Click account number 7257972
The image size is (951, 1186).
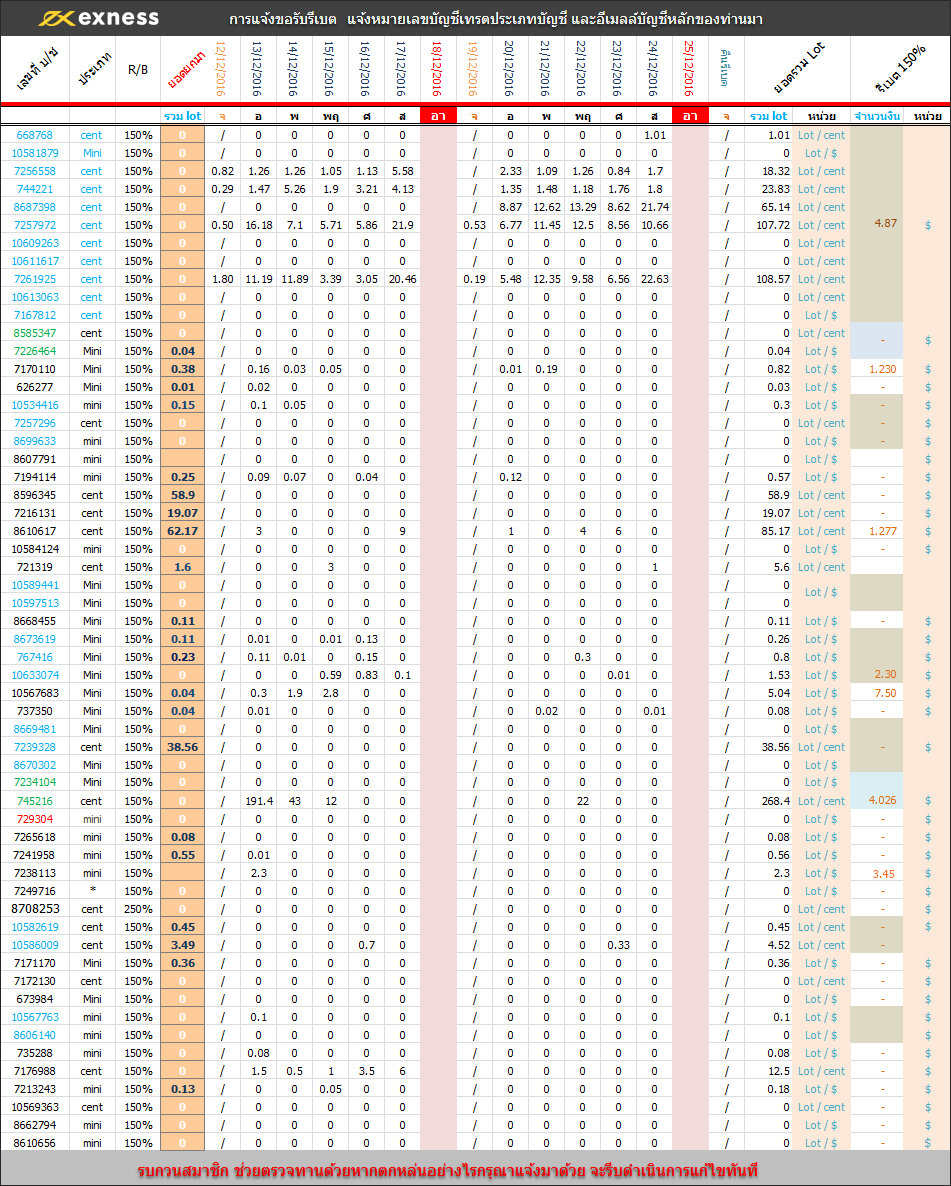pos(35,225)
